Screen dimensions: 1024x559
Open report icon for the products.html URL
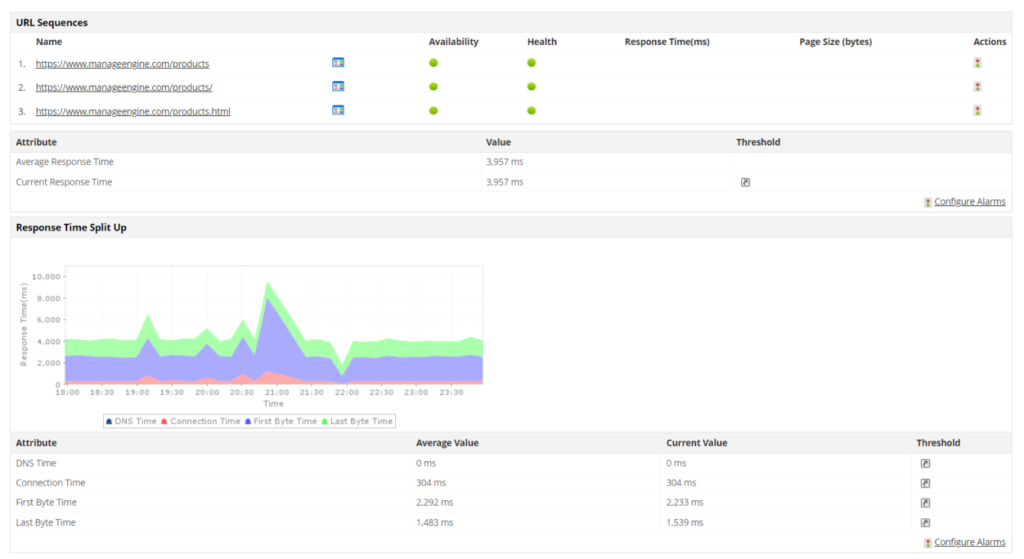click(338, 110)
